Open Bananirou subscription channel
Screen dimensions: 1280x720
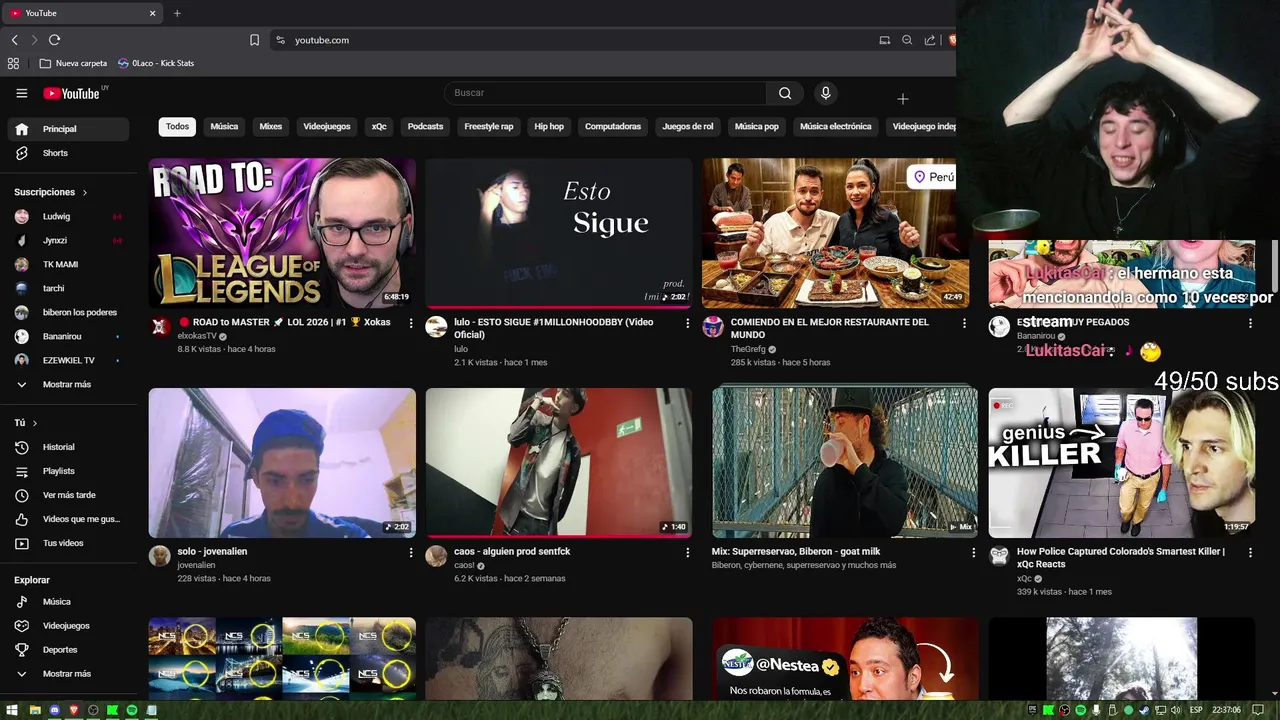coord(68,336)
